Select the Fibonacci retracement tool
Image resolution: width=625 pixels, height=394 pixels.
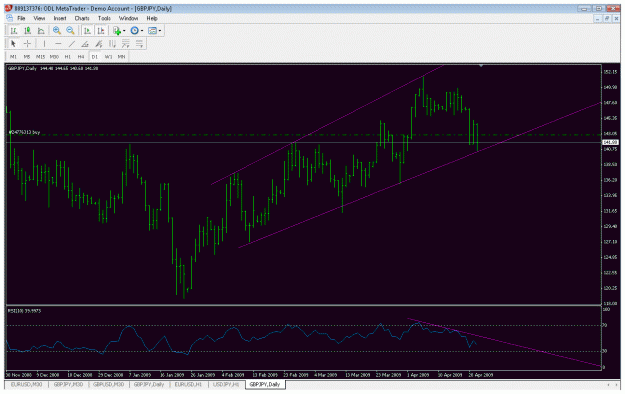(126, 43)
